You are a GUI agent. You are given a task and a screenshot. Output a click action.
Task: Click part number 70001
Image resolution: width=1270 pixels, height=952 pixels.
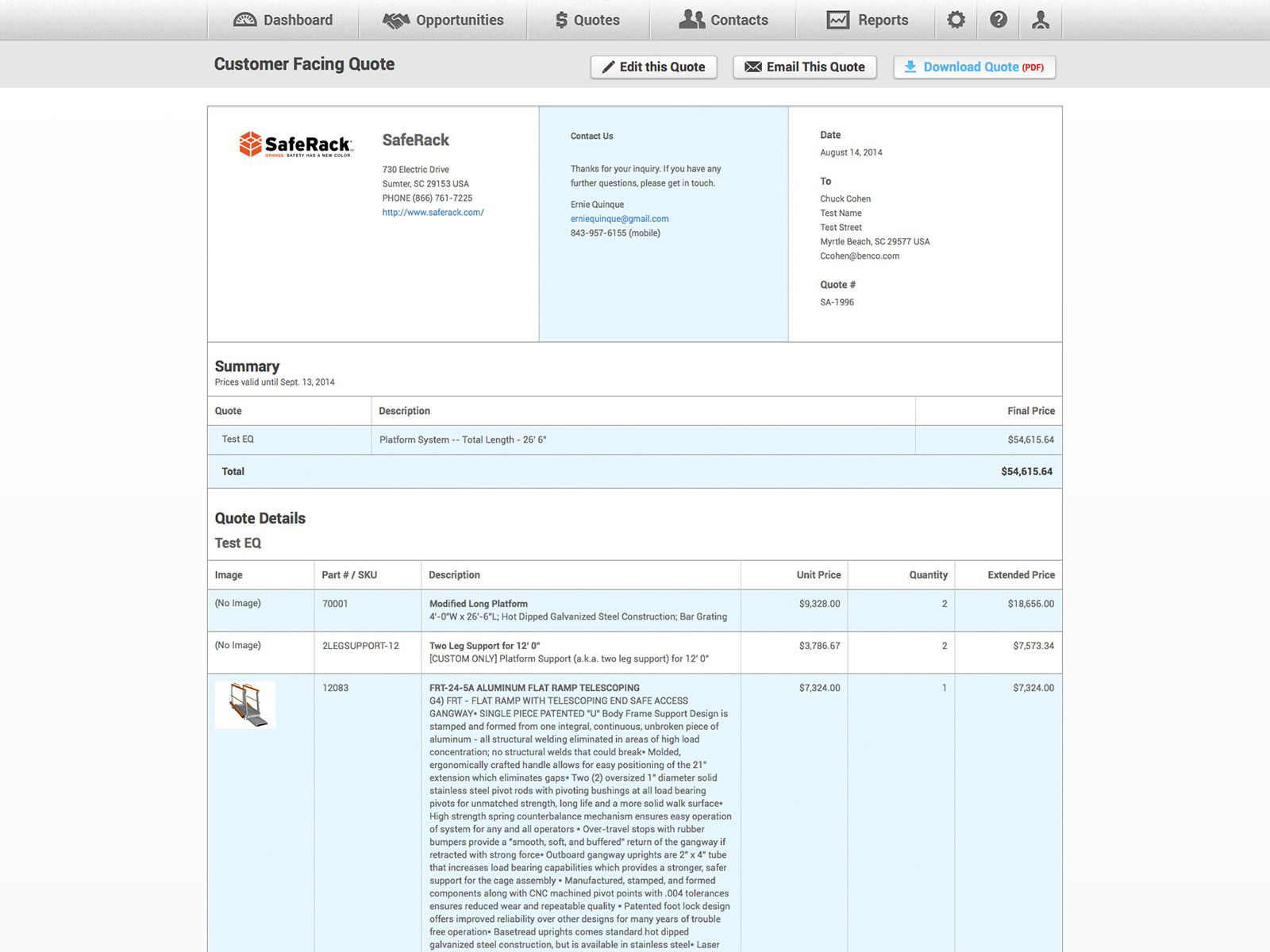click(335, 604)
